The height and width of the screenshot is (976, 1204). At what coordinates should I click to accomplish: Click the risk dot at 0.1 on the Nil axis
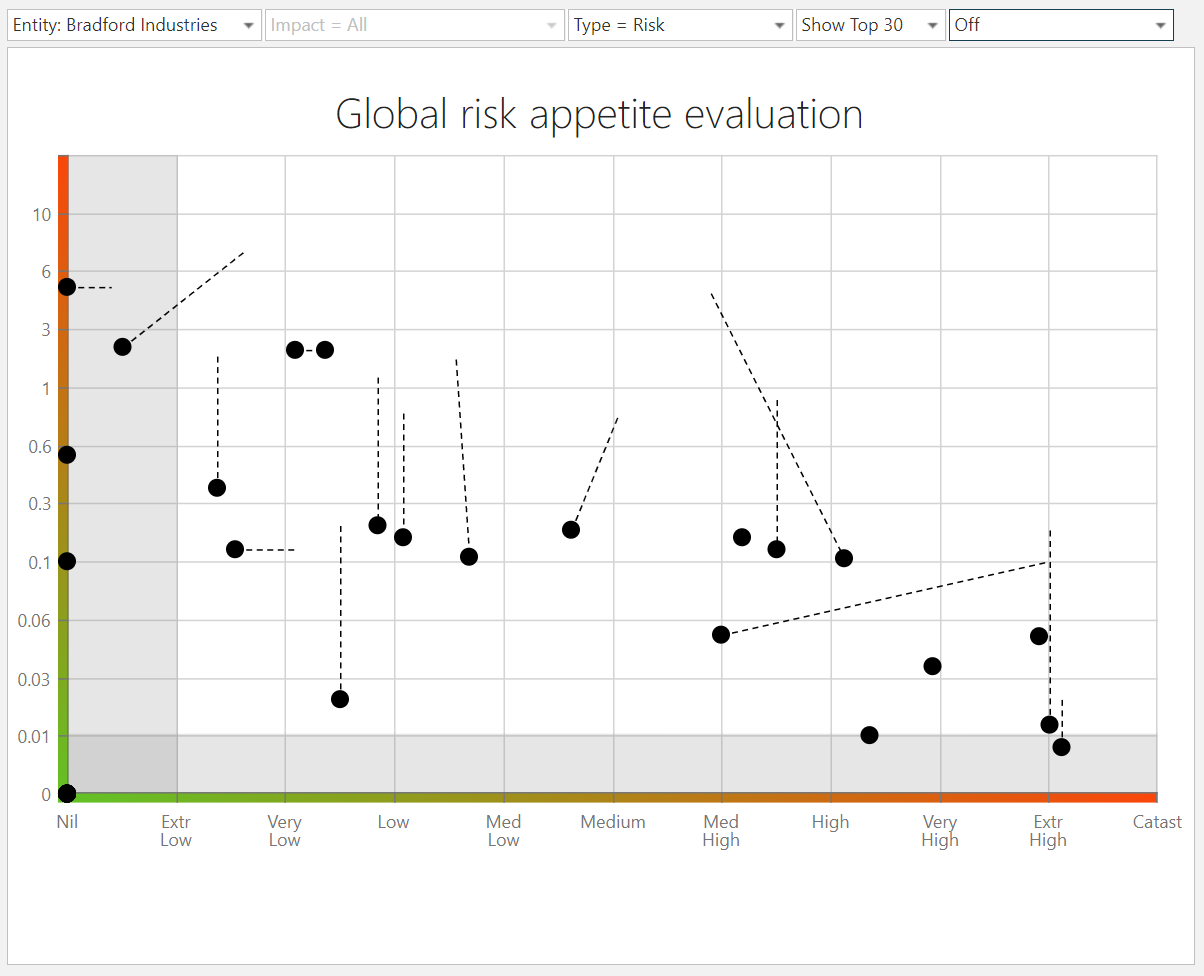(67, 561)
